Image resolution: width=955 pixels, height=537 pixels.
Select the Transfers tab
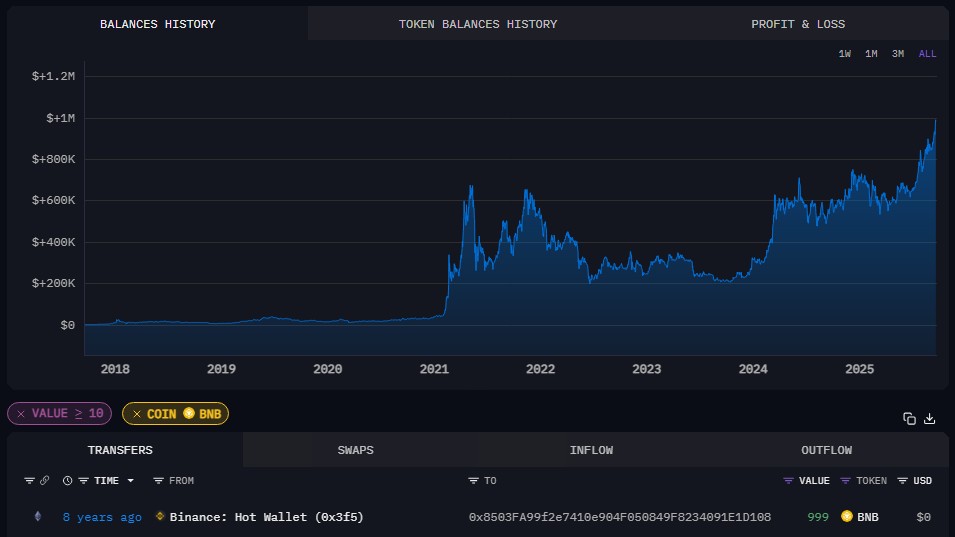[x=120, y=450]
